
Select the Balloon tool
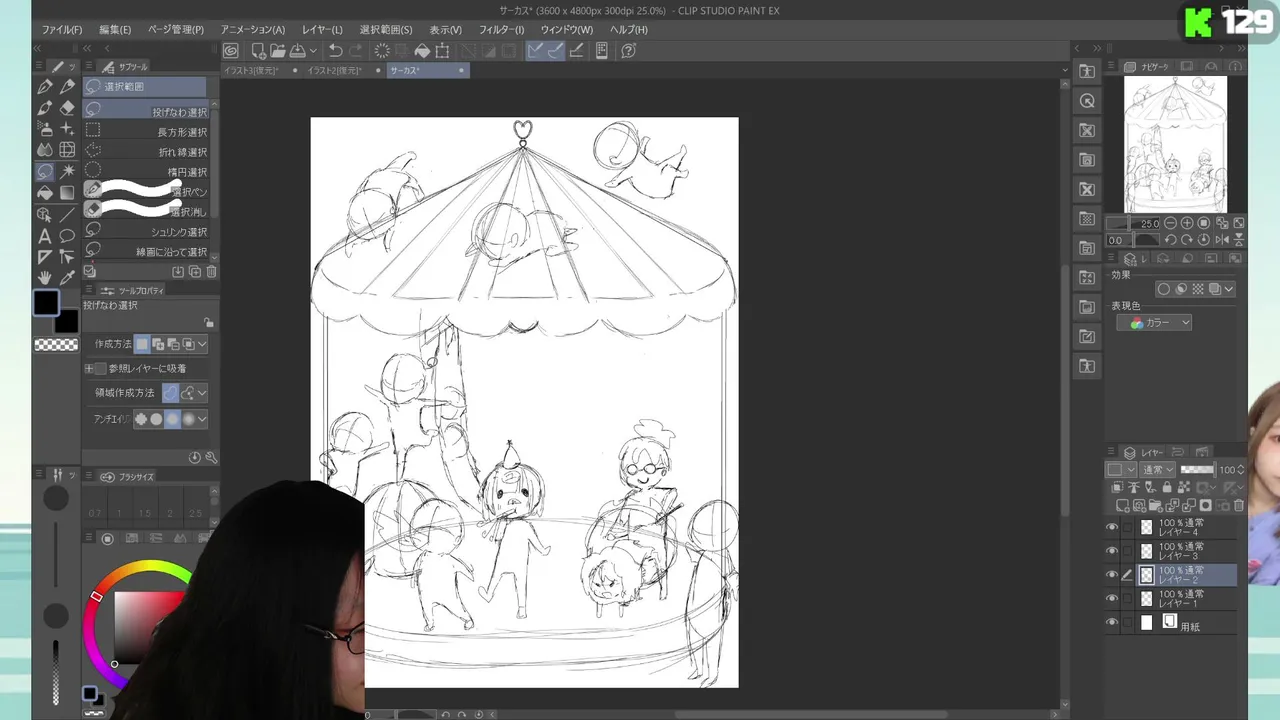click(67, 236)
